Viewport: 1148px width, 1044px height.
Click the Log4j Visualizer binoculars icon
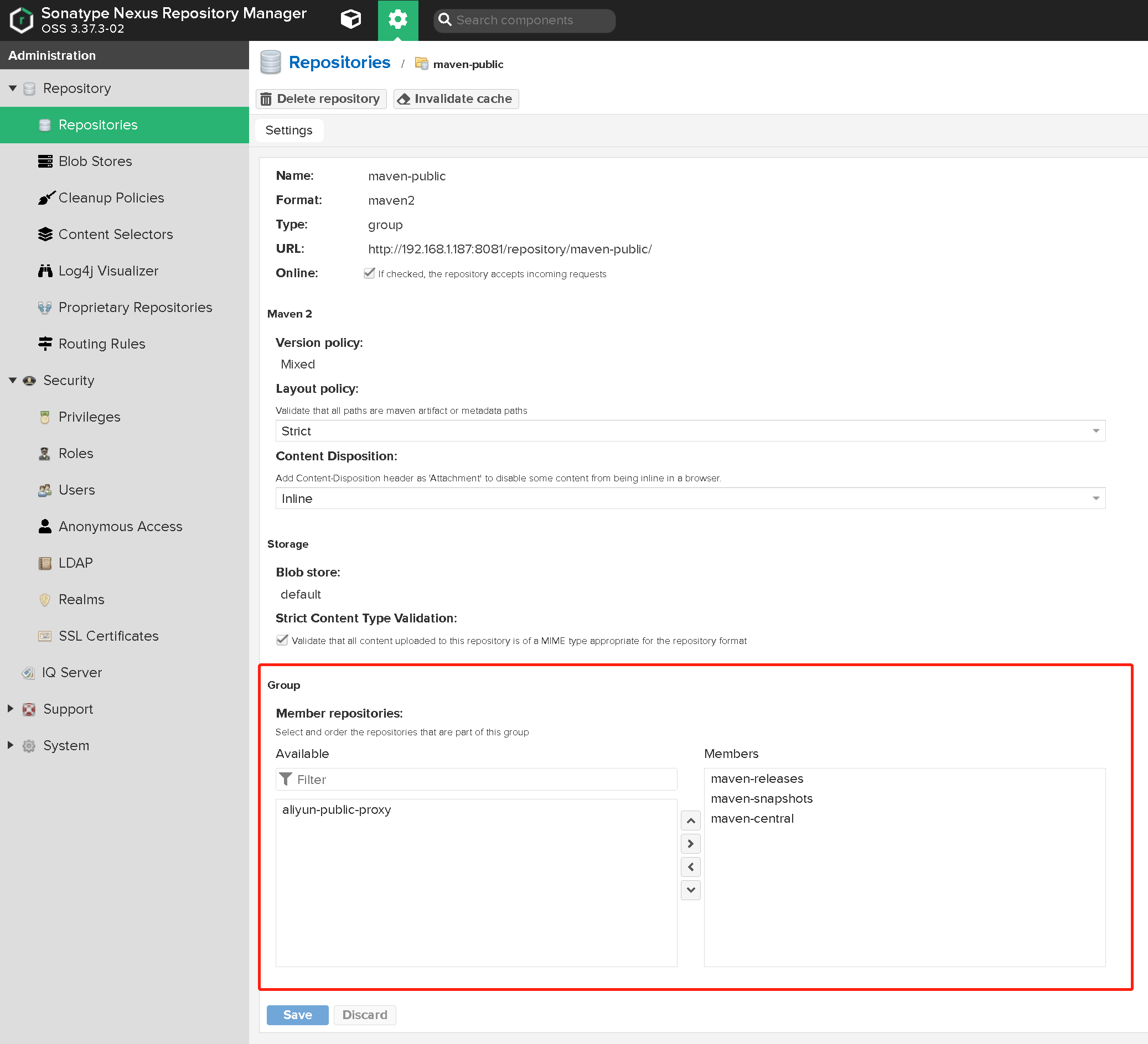click(45, 271)
